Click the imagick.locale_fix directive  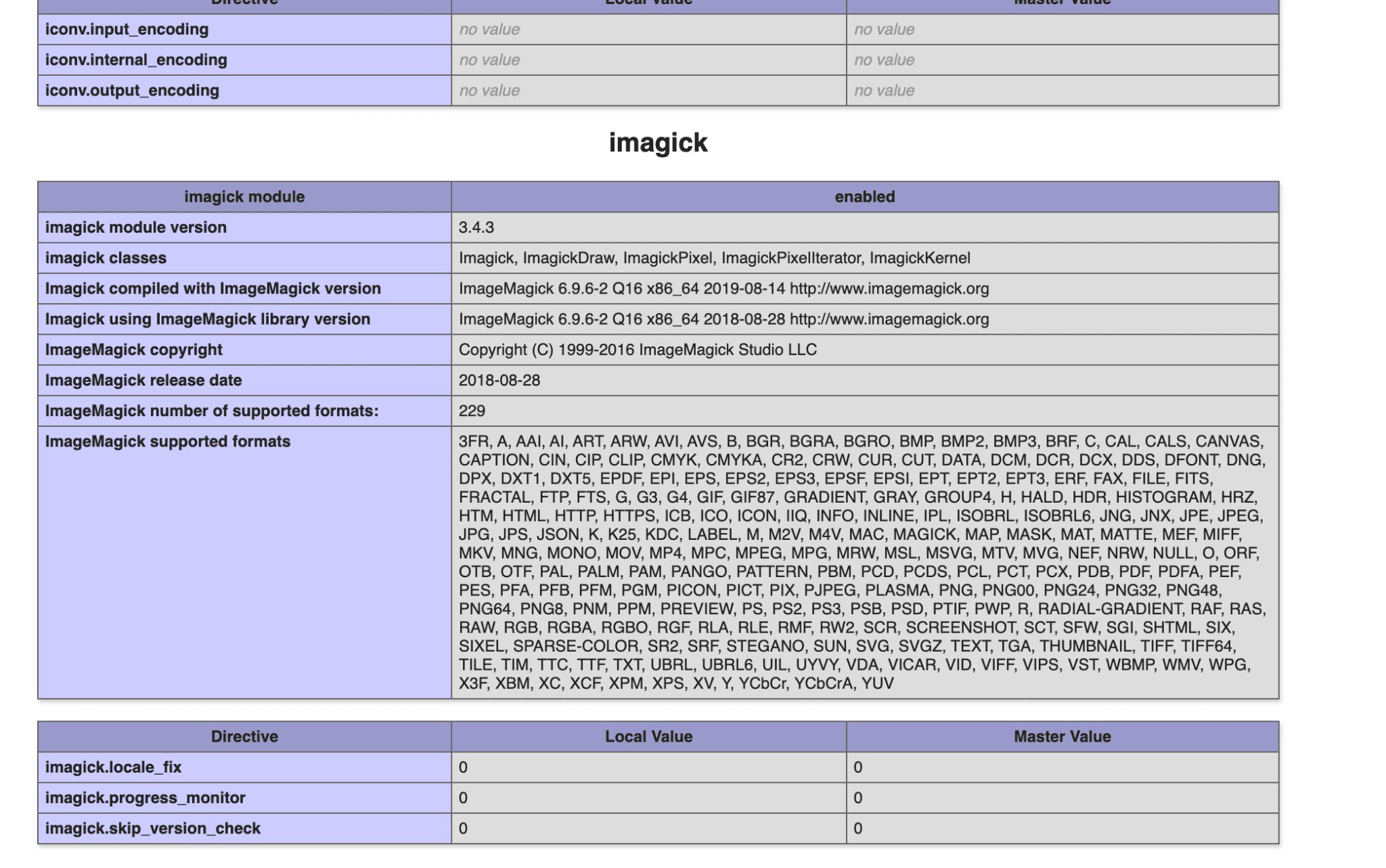[x=113, y=767]
